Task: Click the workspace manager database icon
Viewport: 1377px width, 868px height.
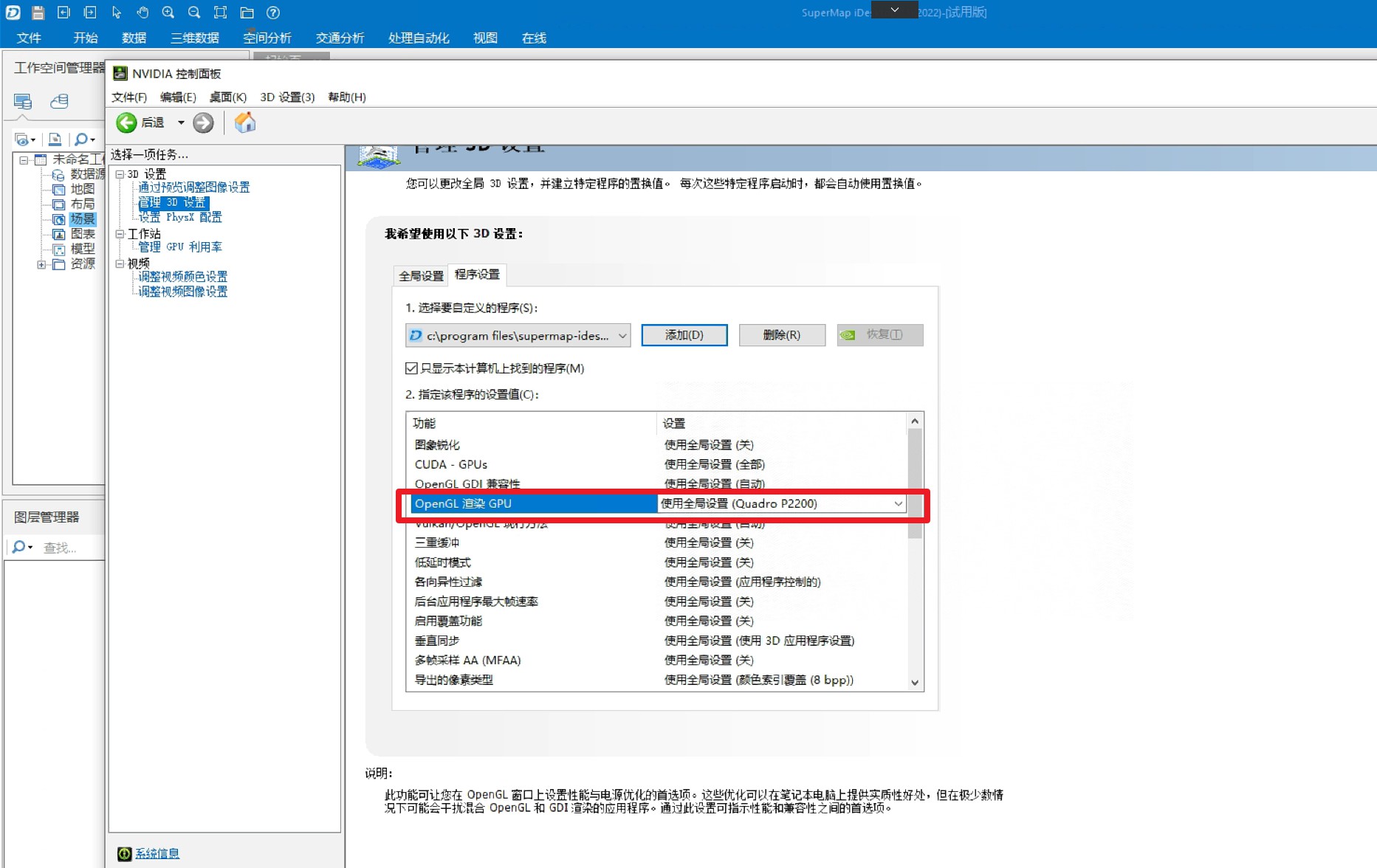Action: coord(59,101)
